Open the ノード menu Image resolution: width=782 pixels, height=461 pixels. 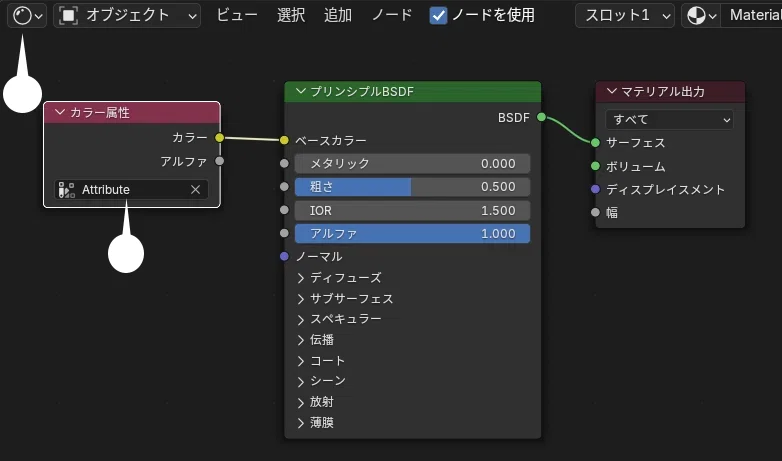392,15
